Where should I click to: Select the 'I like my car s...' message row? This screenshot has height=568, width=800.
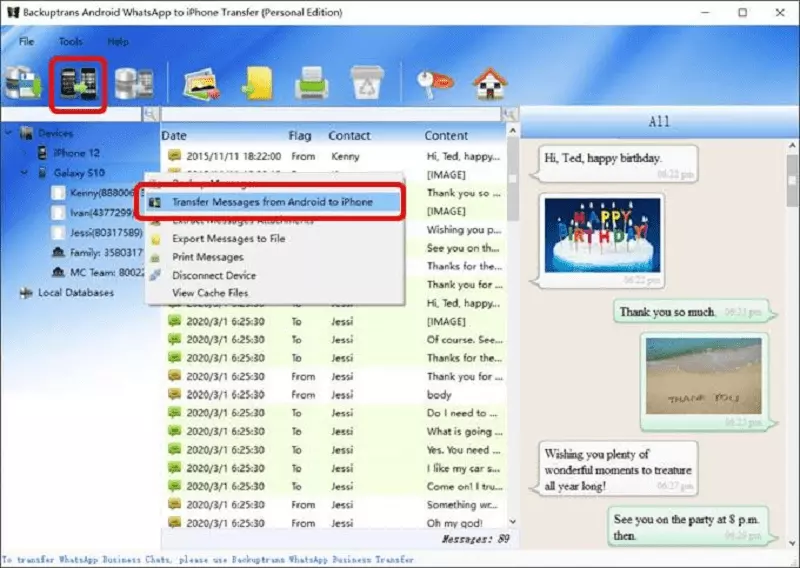334,468
